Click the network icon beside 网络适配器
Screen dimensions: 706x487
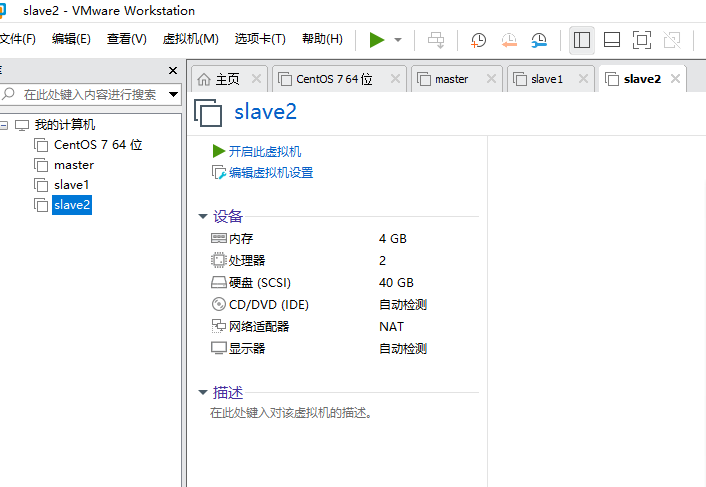pyautogui.click(x=219, y=326)
